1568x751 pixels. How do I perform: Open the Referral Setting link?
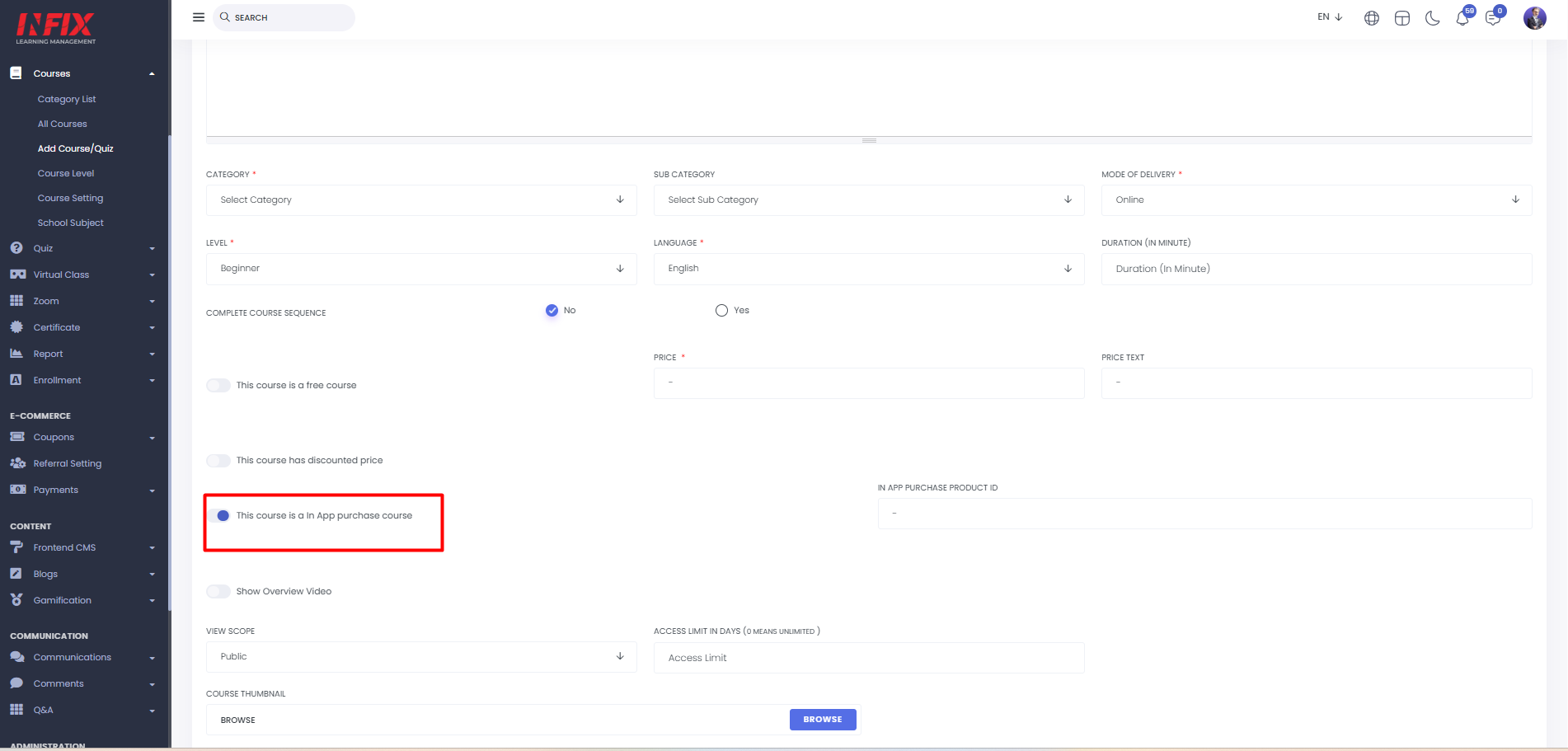(x=68, y=463)
